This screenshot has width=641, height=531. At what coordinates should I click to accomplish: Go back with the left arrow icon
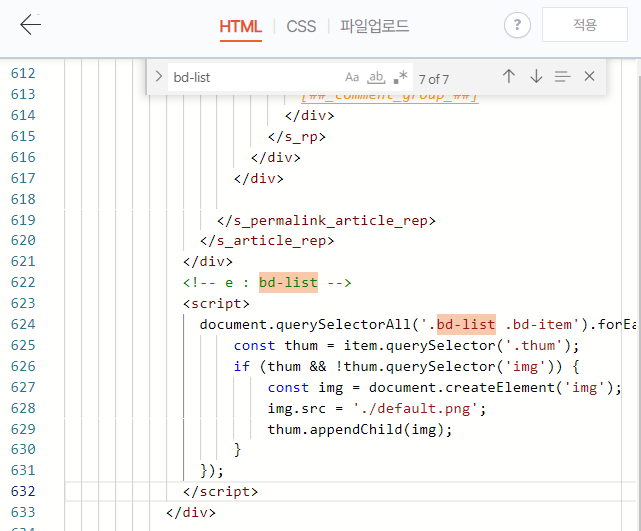[x=30, y=25]
